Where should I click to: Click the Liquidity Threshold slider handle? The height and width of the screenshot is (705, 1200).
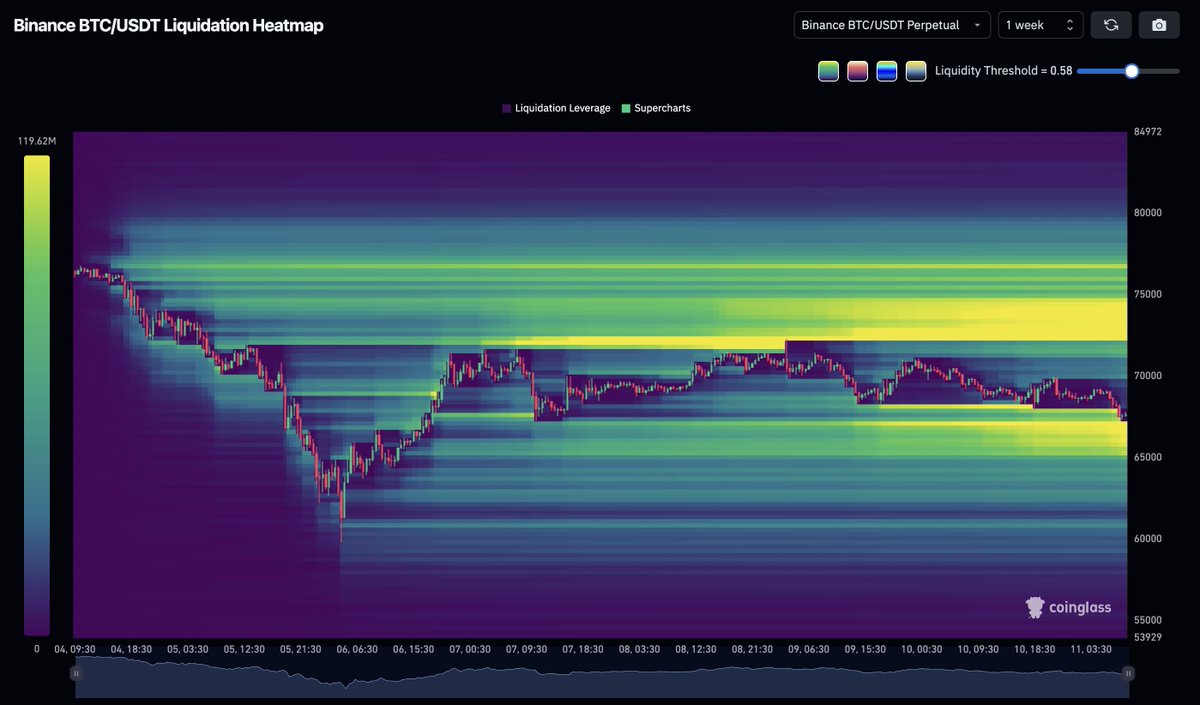[1131, 71]
